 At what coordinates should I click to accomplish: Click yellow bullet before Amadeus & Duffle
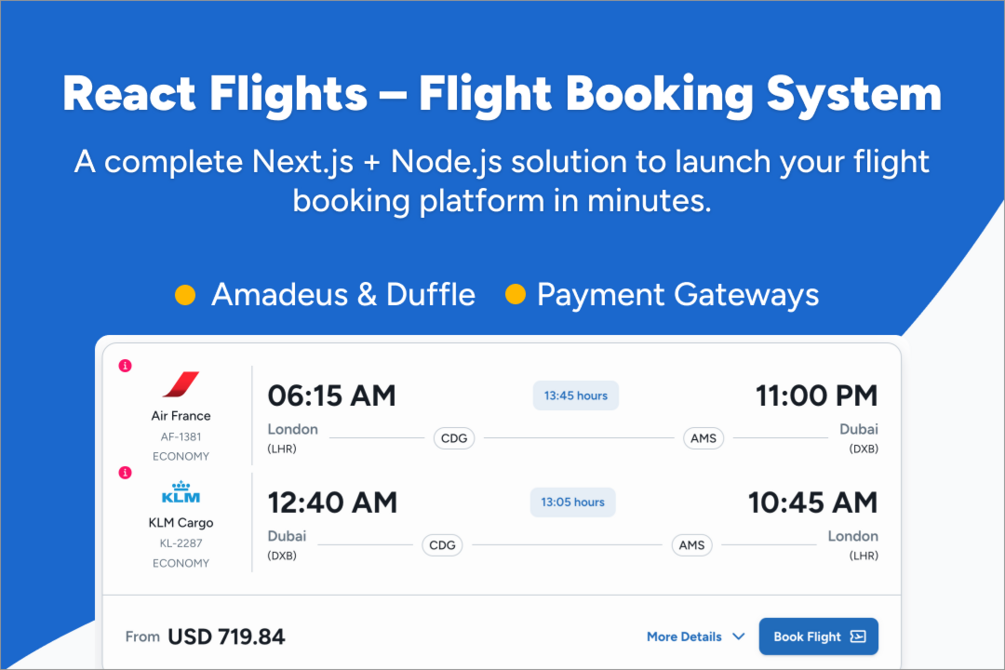click(185, 295)
